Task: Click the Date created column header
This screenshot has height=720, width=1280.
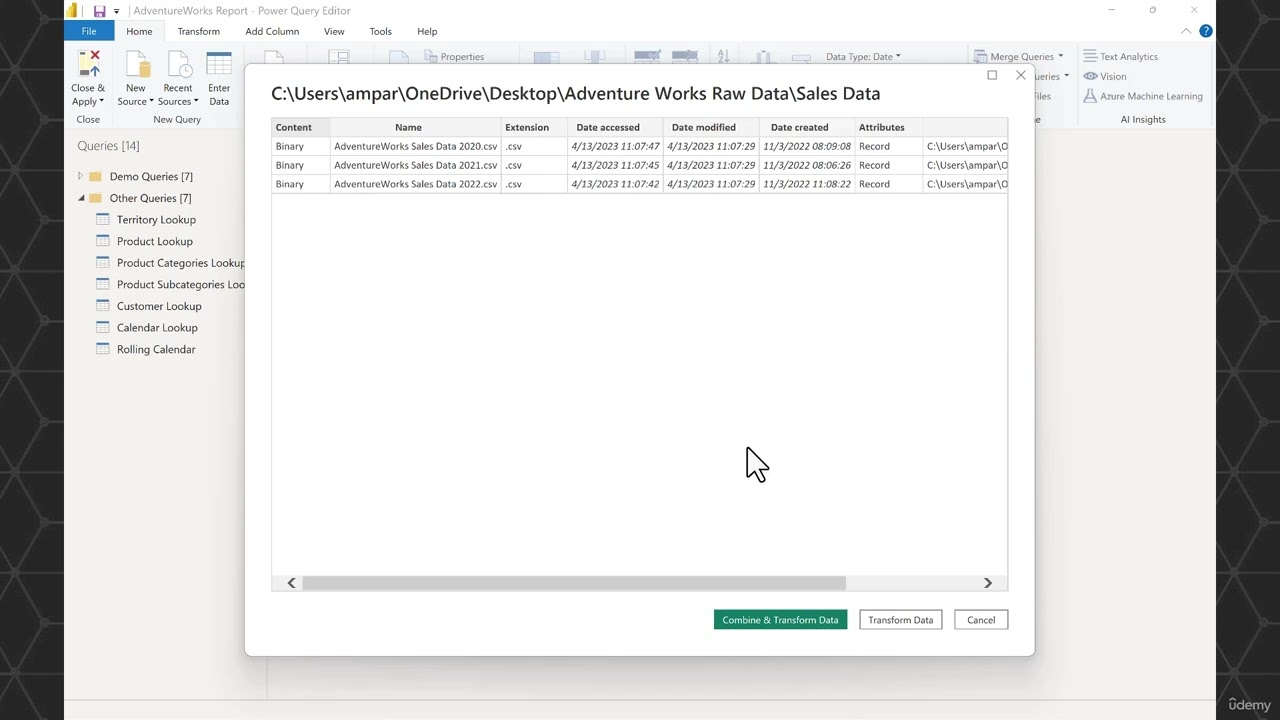Action: tap(807, 127)
